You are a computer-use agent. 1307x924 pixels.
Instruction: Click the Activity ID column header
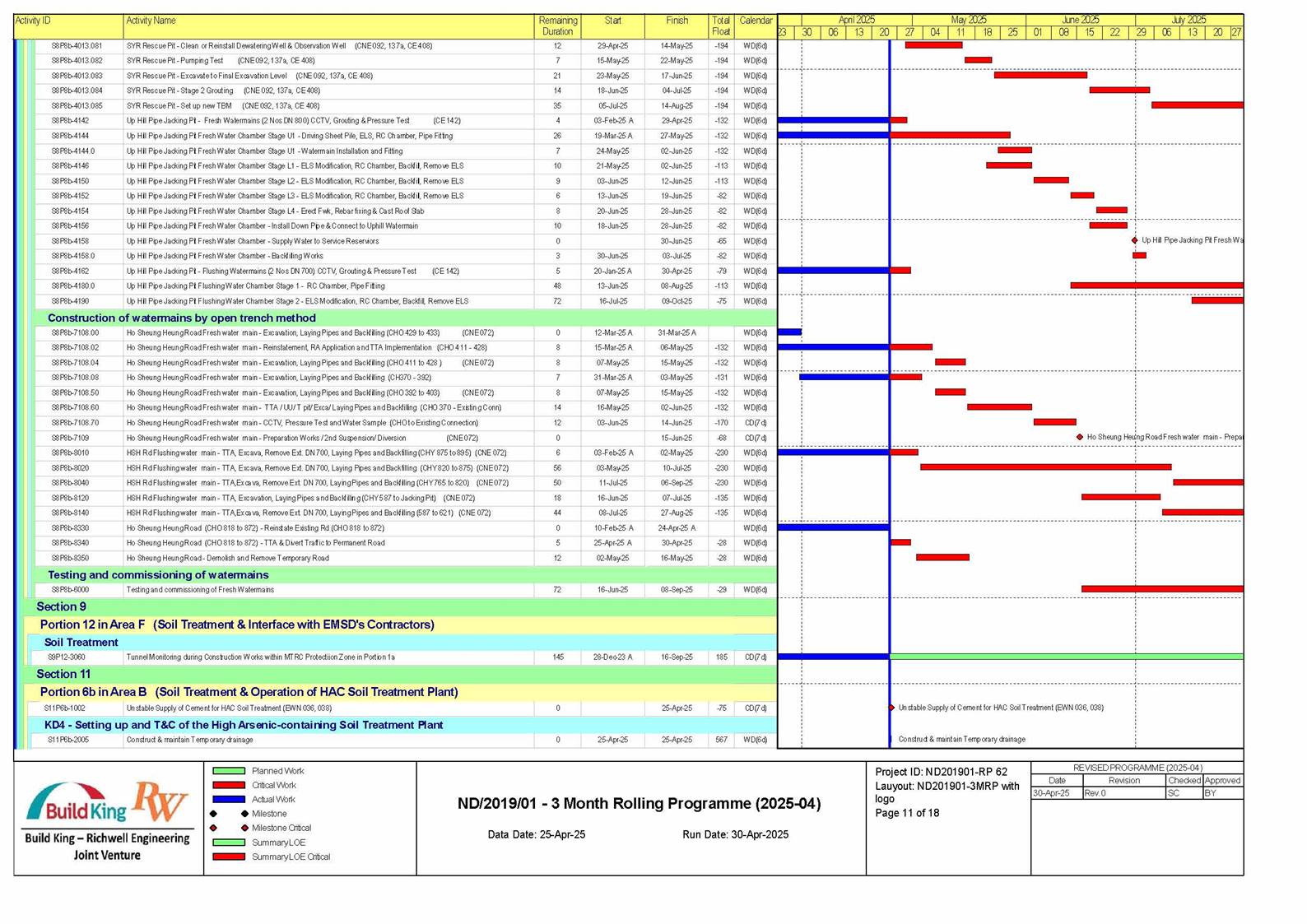pyautogui.click(x=68, y=26)
